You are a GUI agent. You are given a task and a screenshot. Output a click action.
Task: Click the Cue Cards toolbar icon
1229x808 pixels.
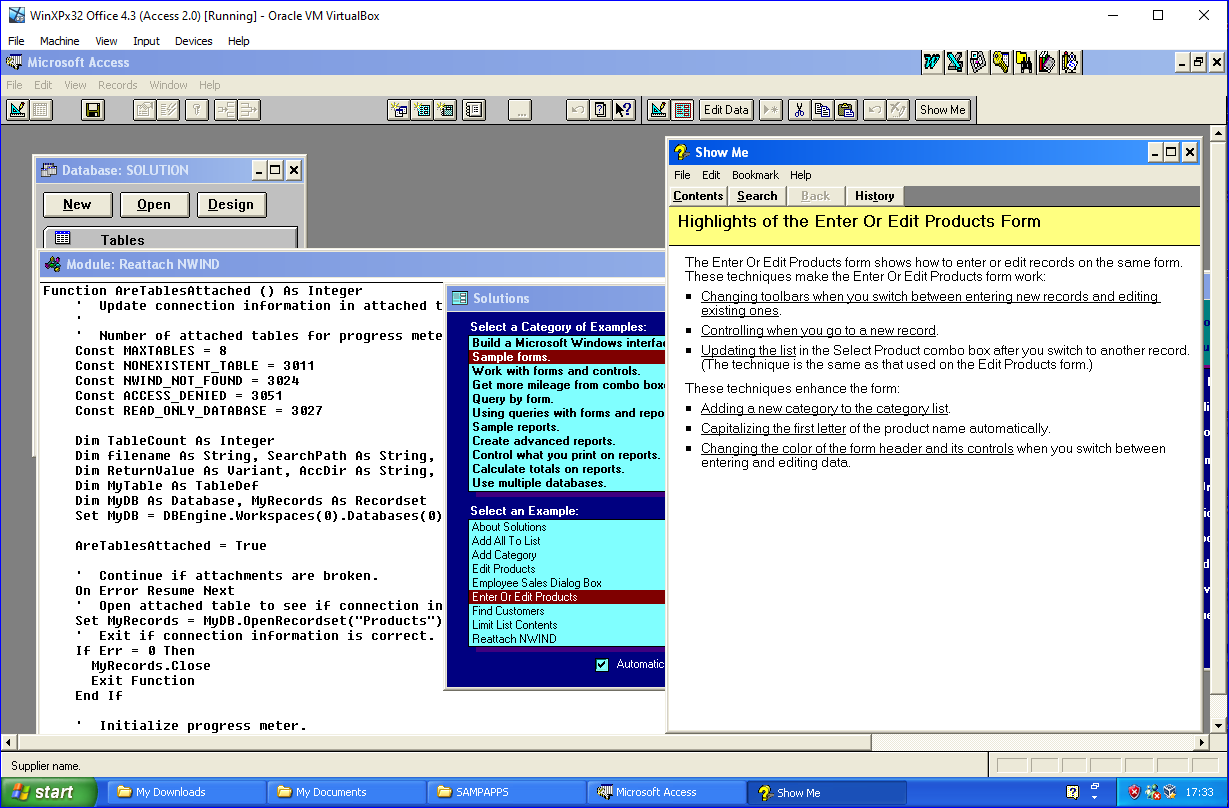tap(601, 110)
